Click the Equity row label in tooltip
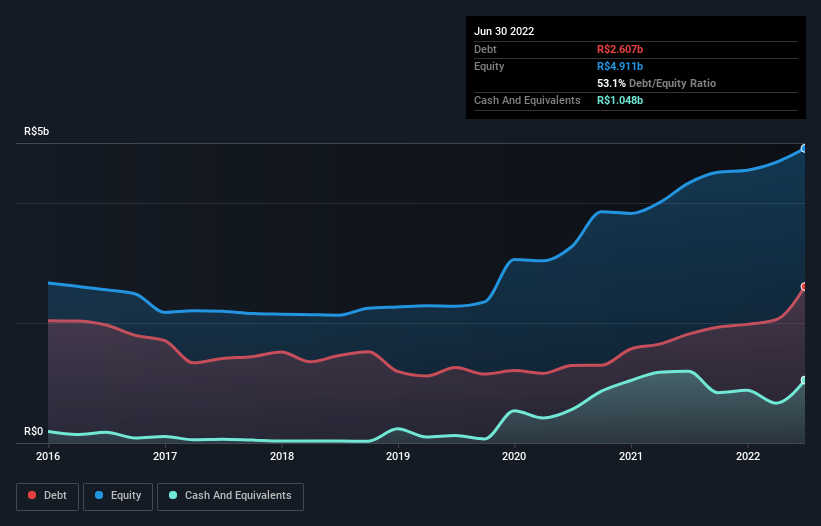Viewport: 821px width, 526px height. point(489,66)
